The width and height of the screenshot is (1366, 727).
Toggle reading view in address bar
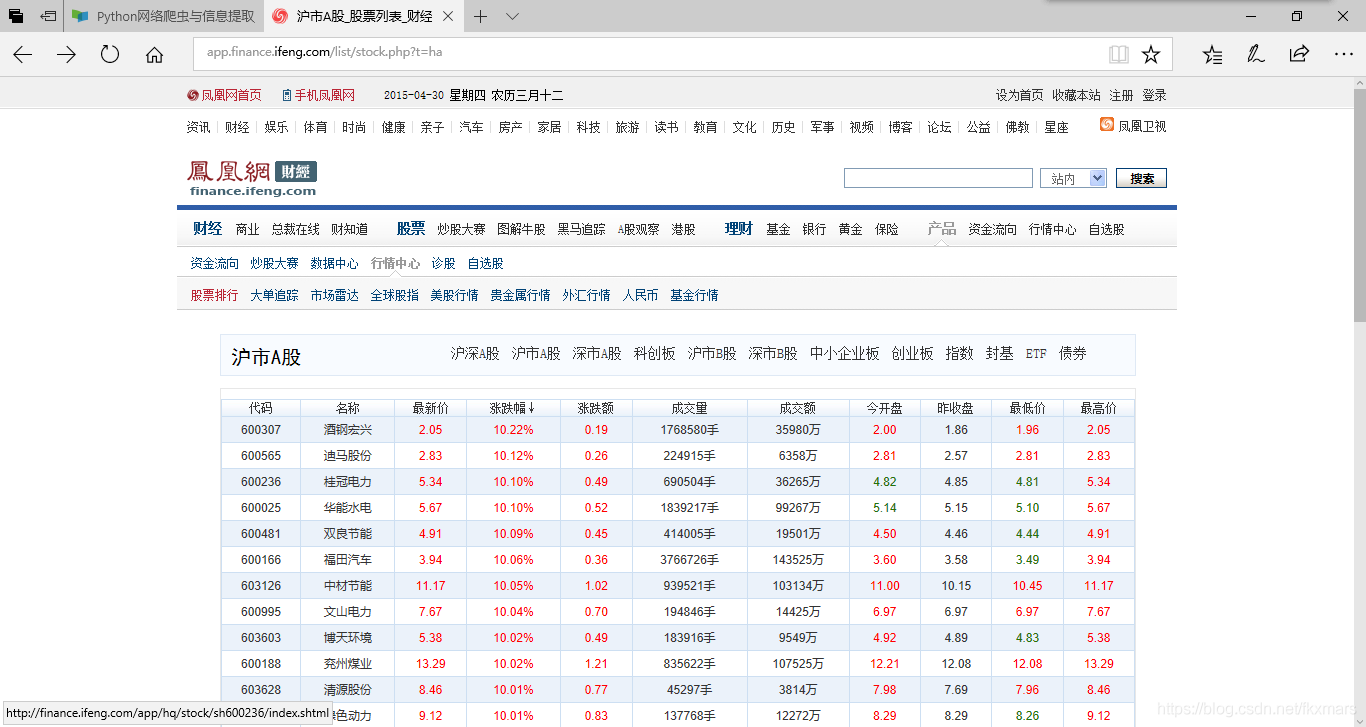[1118, 55]
